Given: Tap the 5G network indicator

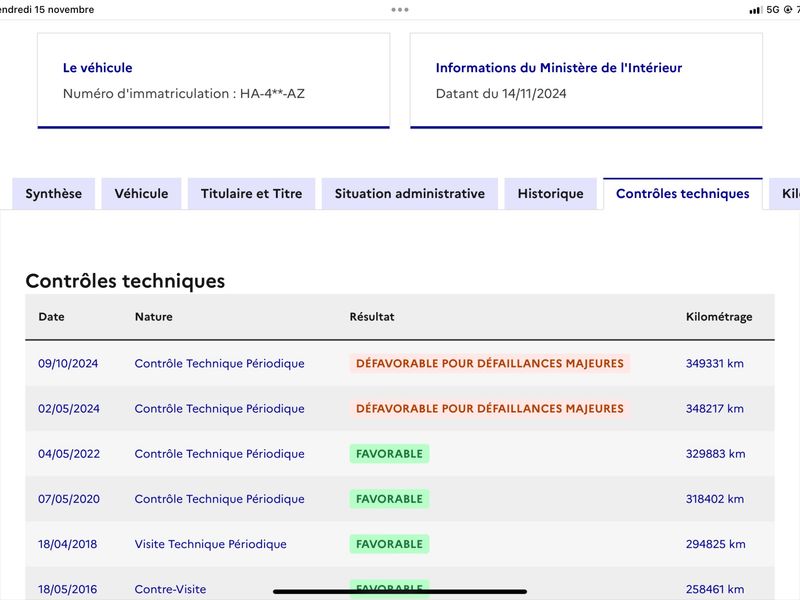Looking at the screenshot, I should click(773, 10).
